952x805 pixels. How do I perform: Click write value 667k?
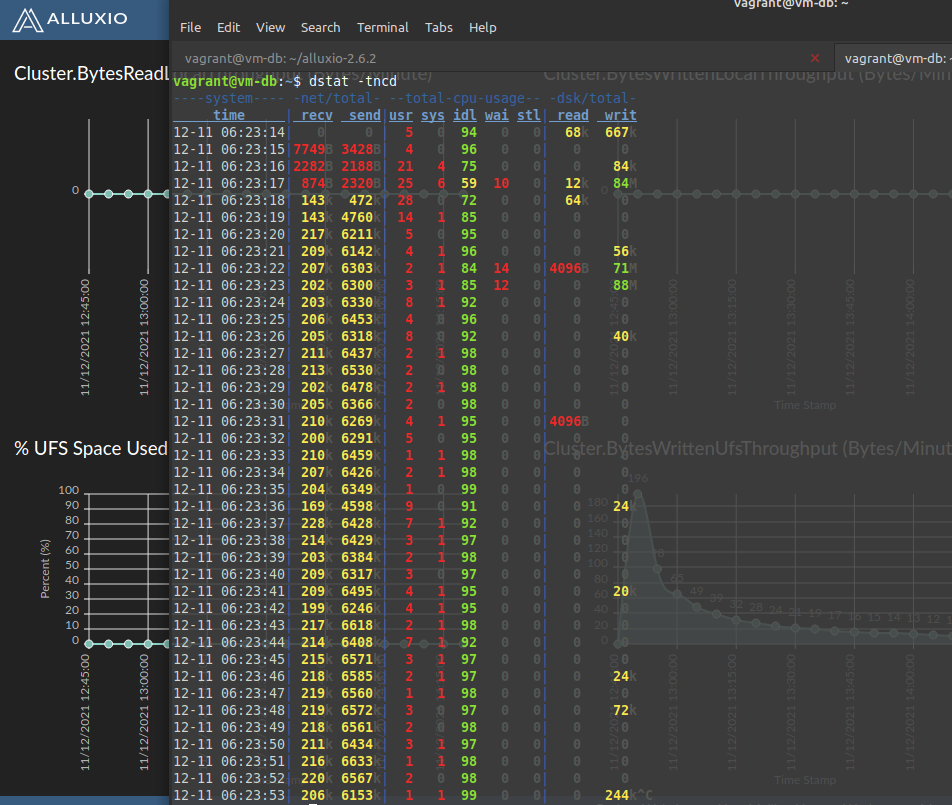click(621, 132)
